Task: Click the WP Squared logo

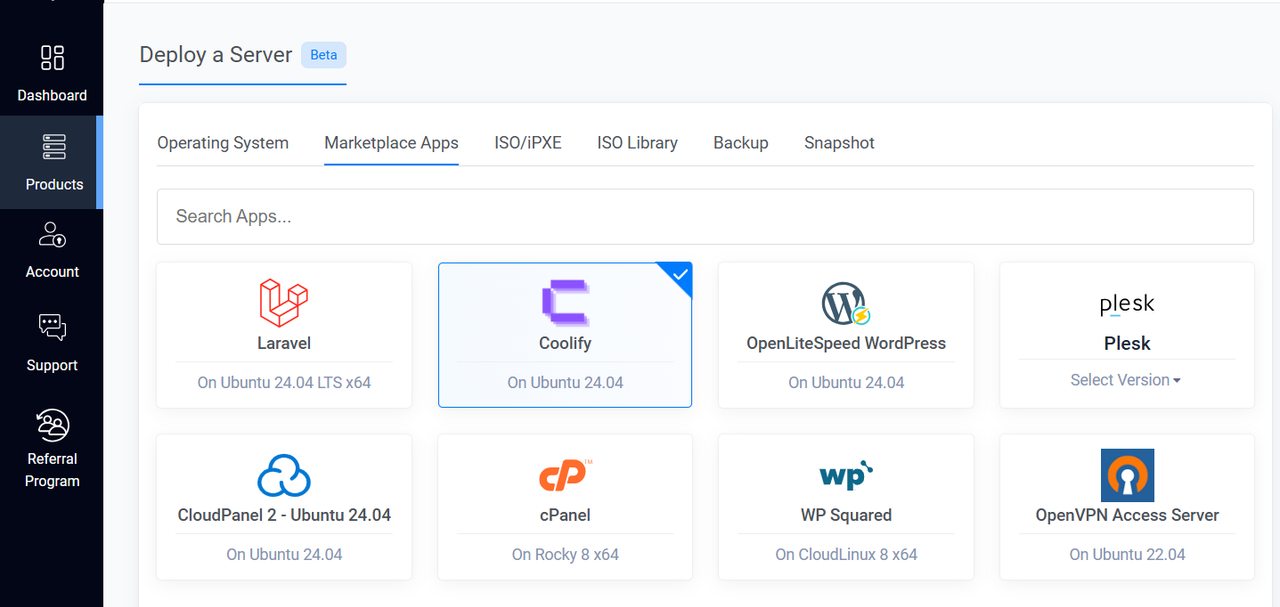Action: [846, 475]
